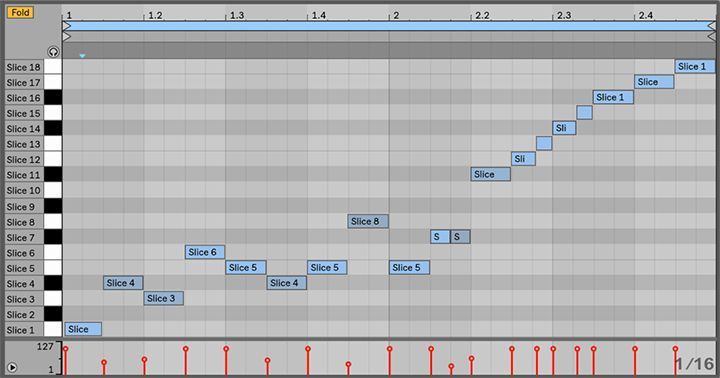Click the Slice 2 black piano key
The width and height of the screenshot is (720, 378).
tap(53, 315)
